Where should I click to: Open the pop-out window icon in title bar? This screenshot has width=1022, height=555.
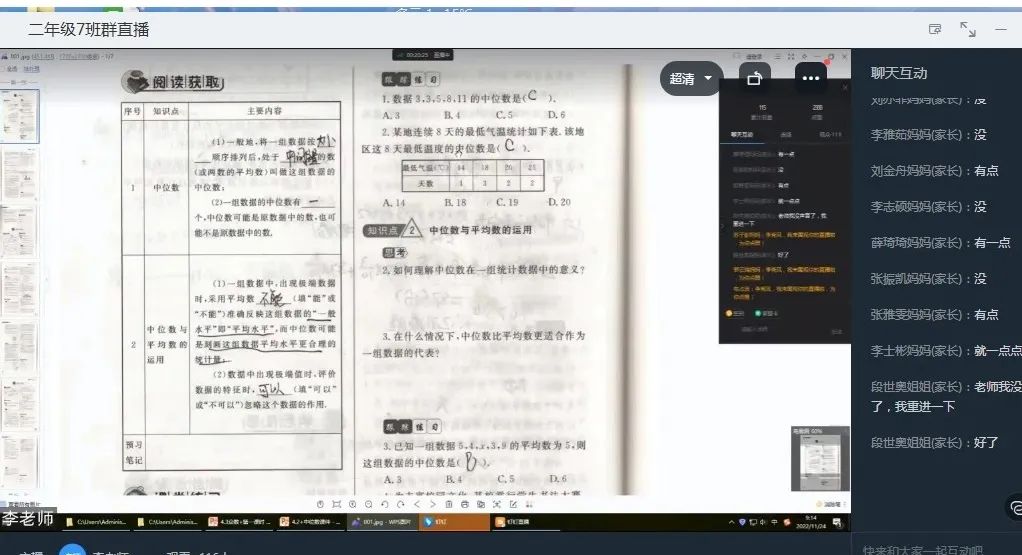tap(935, 30)
